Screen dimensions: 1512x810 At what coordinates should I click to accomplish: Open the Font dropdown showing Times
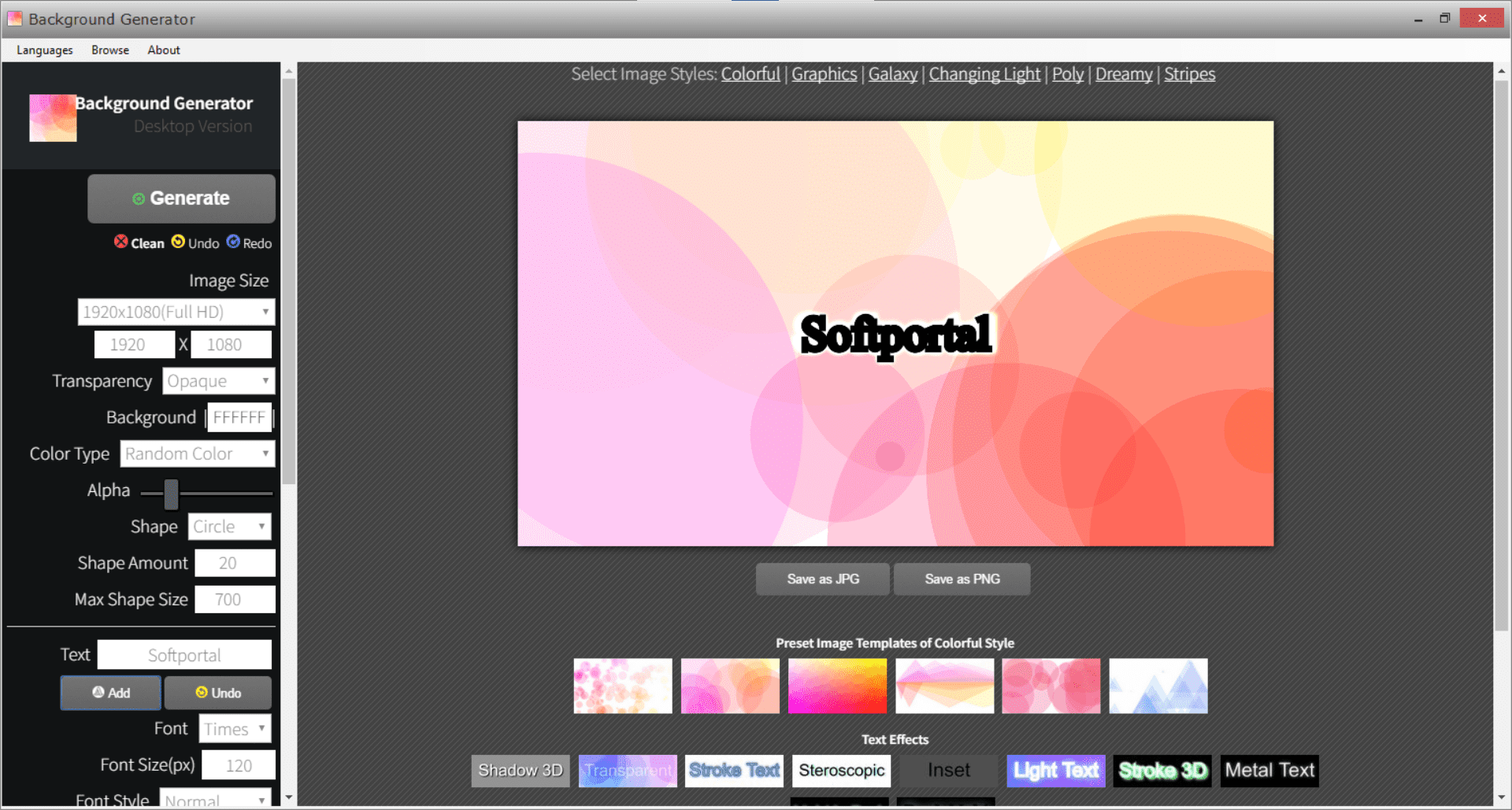(235, 729)
